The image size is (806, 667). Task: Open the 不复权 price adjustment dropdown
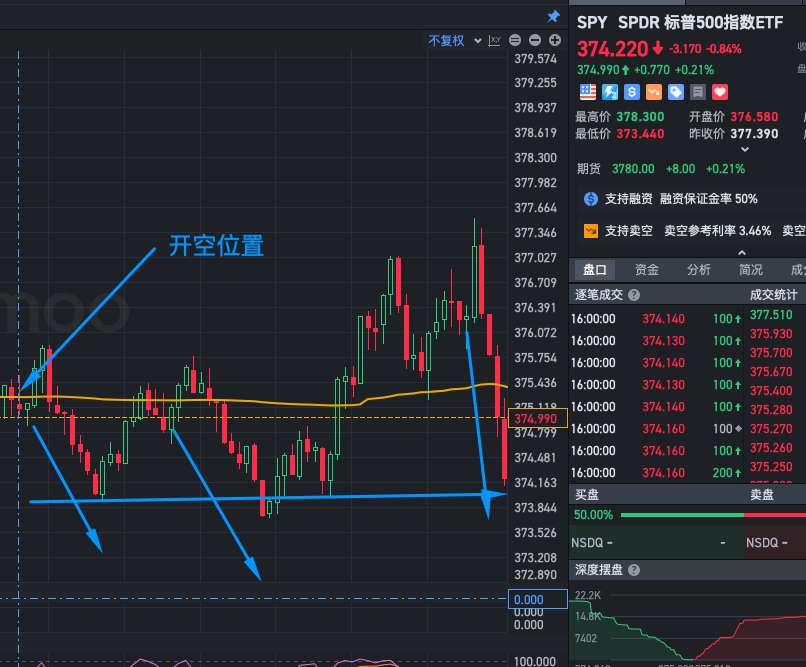[454, 41]
